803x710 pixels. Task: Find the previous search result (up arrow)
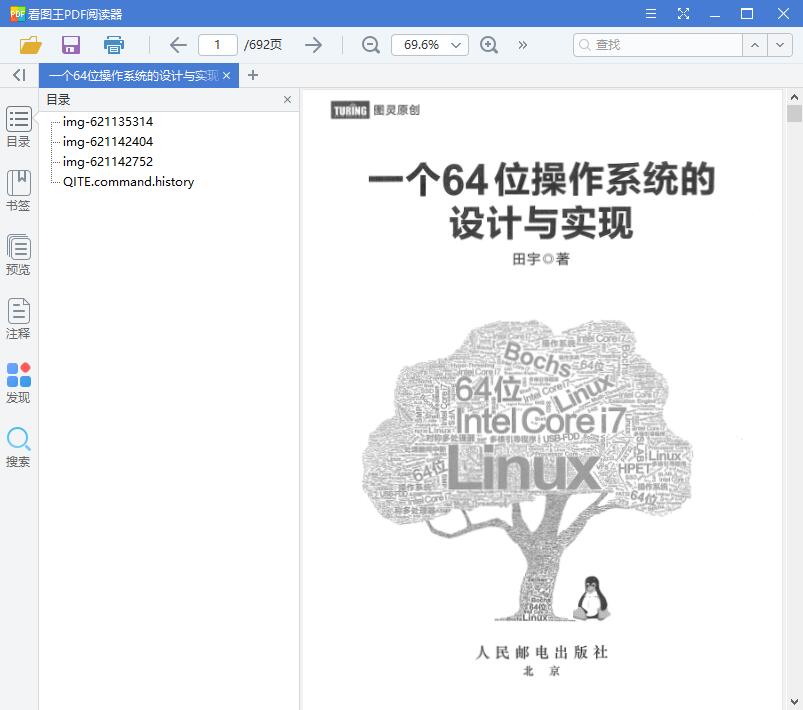[755, 45]
